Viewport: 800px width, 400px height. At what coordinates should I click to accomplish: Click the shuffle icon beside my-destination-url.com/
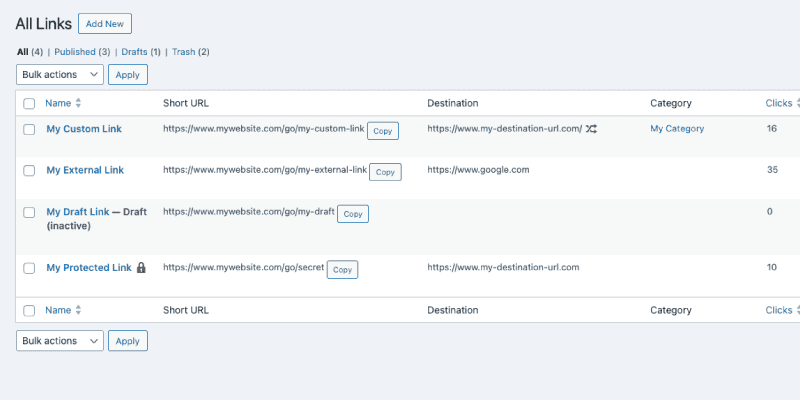(591, 129)
